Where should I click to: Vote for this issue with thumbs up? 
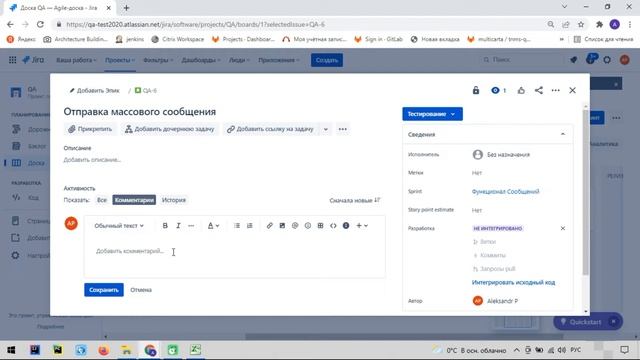click(521, 90)
